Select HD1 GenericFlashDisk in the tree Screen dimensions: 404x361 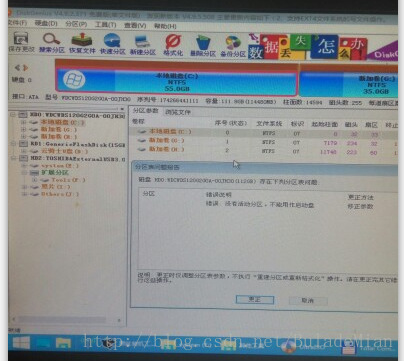tap(78, 144)
